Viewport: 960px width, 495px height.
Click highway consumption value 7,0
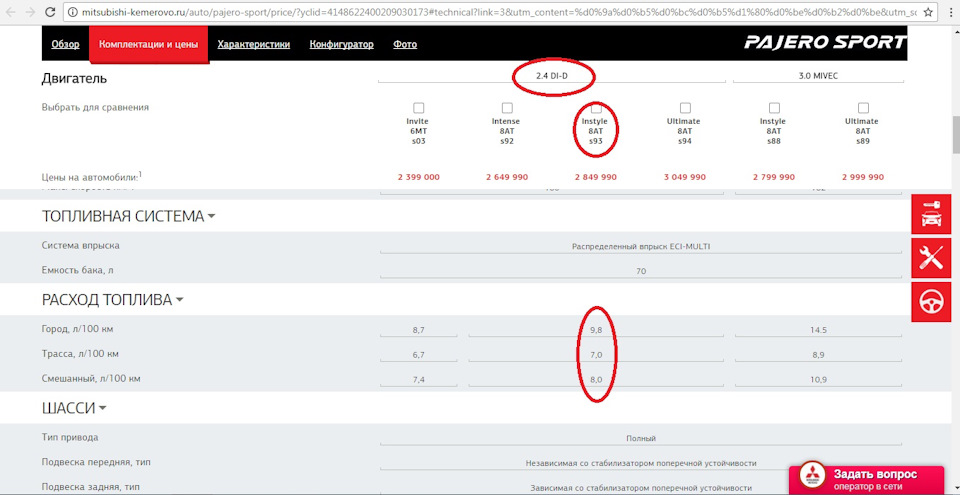(x=596, y=355)
